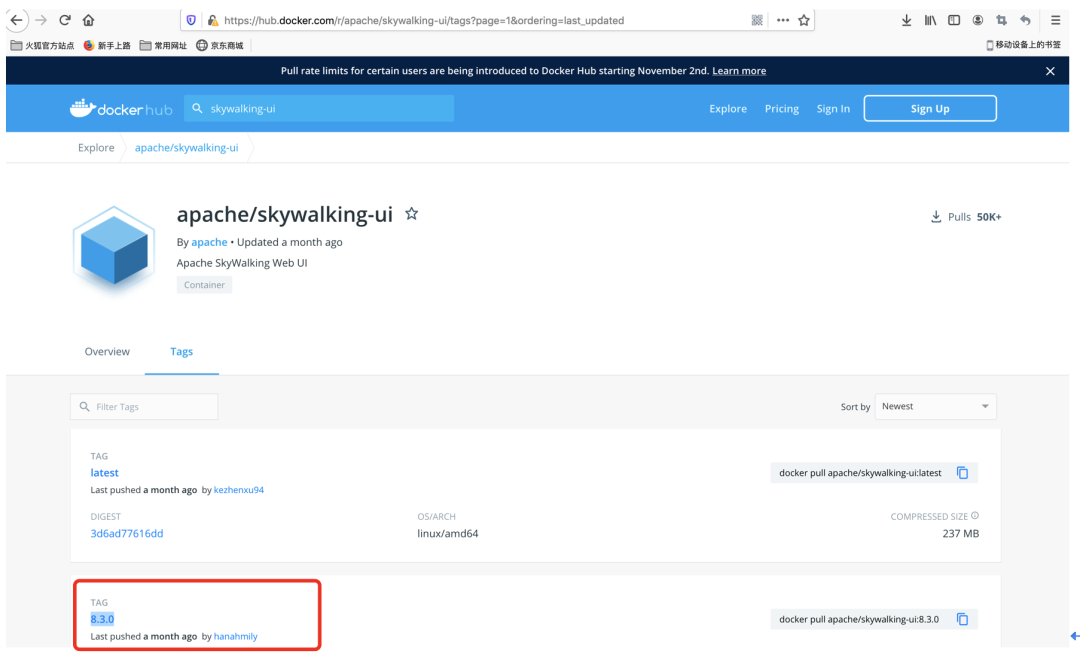Open the kezhenxu94 user profile link

tap(239, 490)
